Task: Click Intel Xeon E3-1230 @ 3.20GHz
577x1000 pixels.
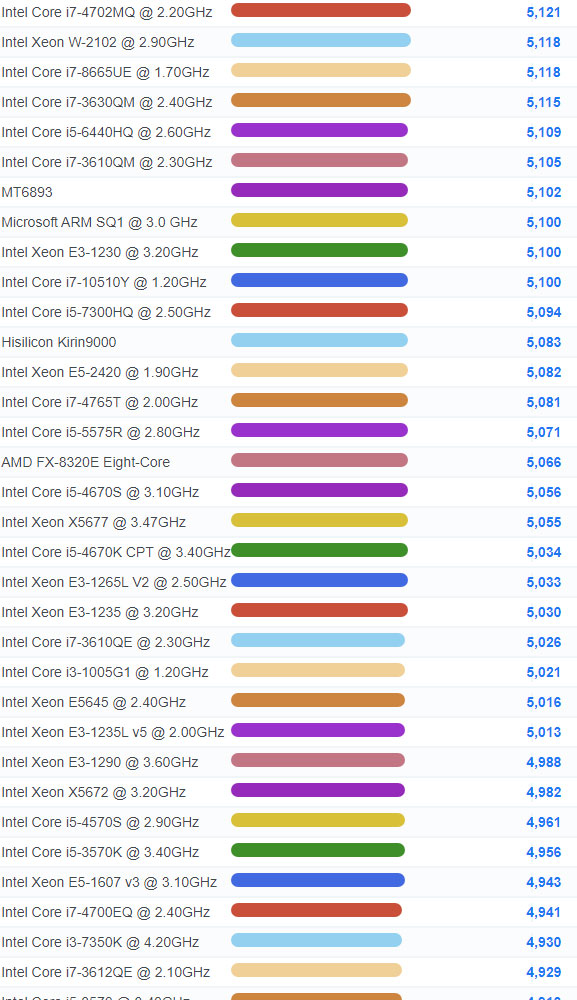Action: tap(99, 252)
